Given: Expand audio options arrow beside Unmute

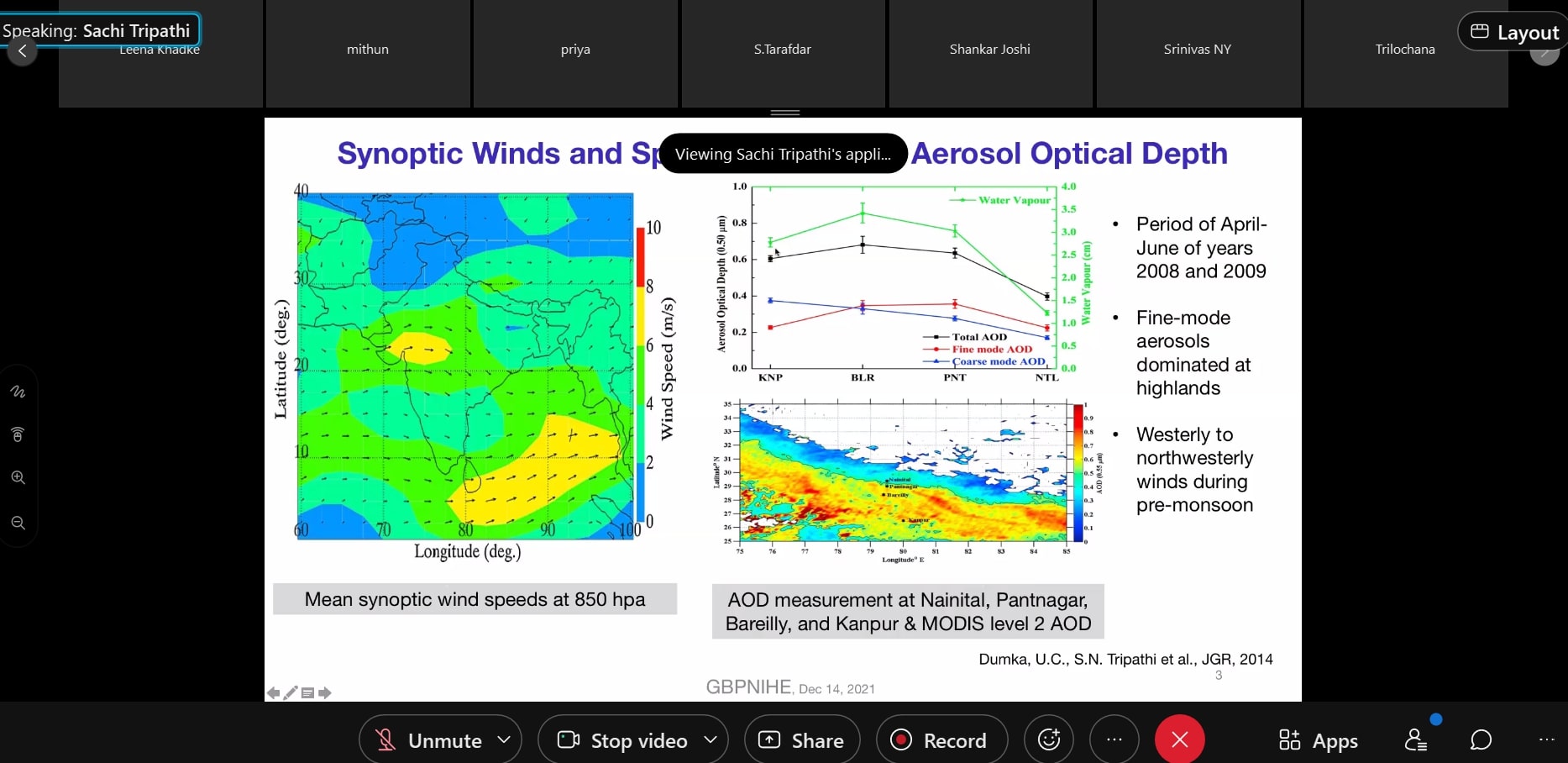Looking at the screenshot, I should (504, 739).
